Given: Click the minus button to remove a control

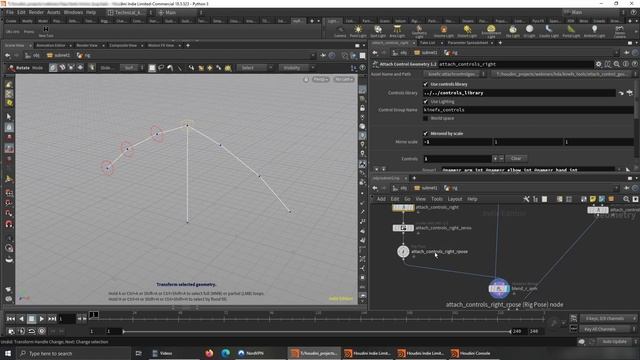Looking at the screenshot, I should [x=501, y=158].
